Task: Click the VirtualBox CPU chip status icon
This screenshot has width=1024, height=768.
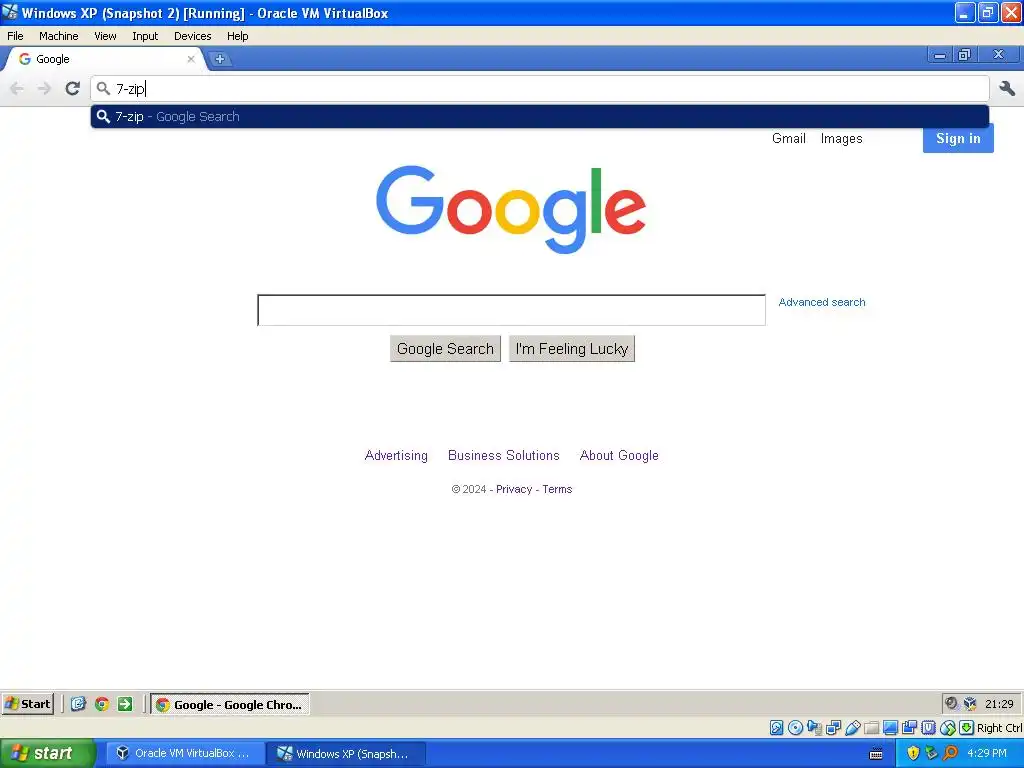Action: 928,728
